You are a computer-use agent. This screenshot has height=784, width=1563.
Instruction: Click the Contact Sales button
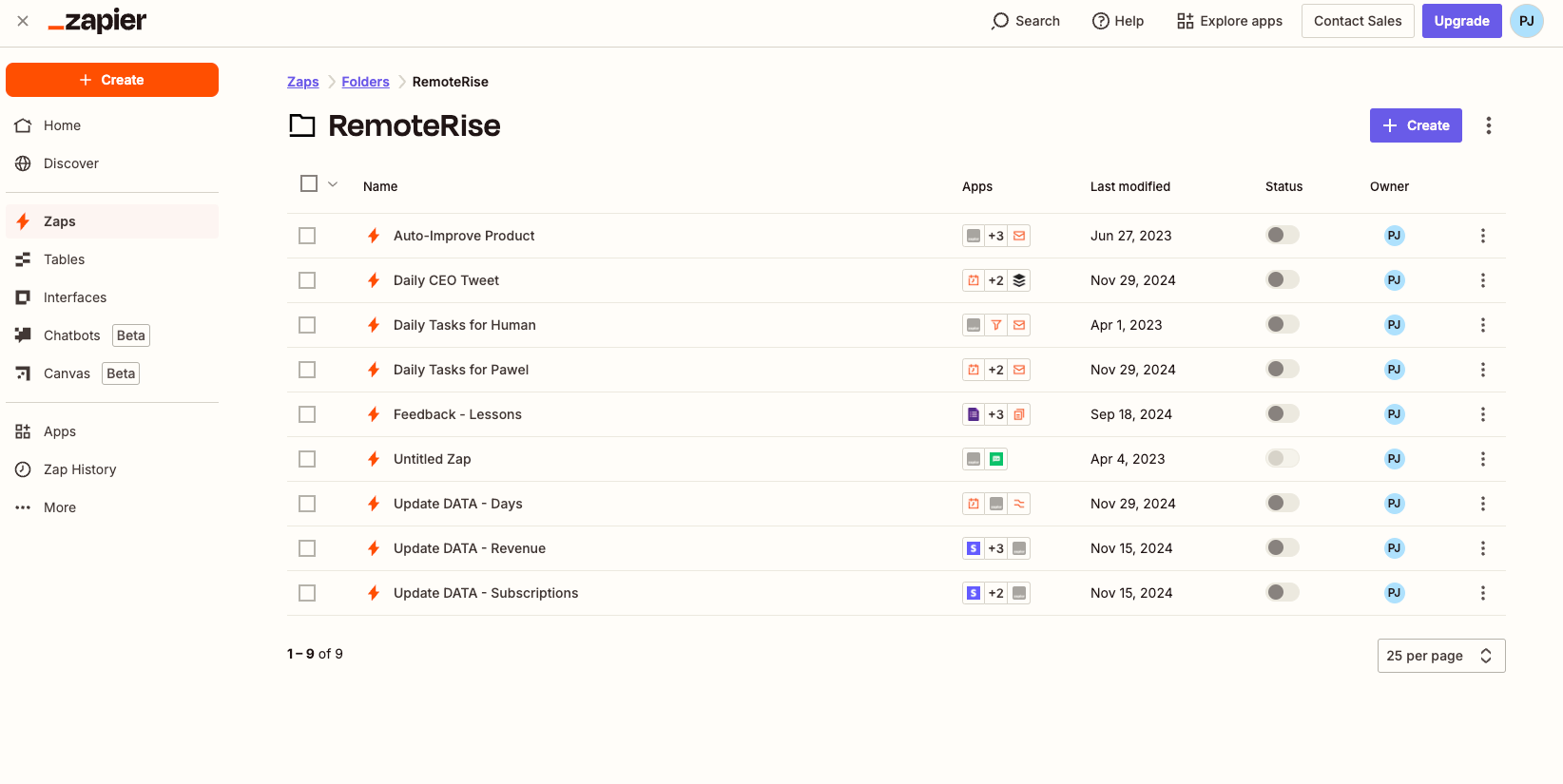pos(1358,21)
